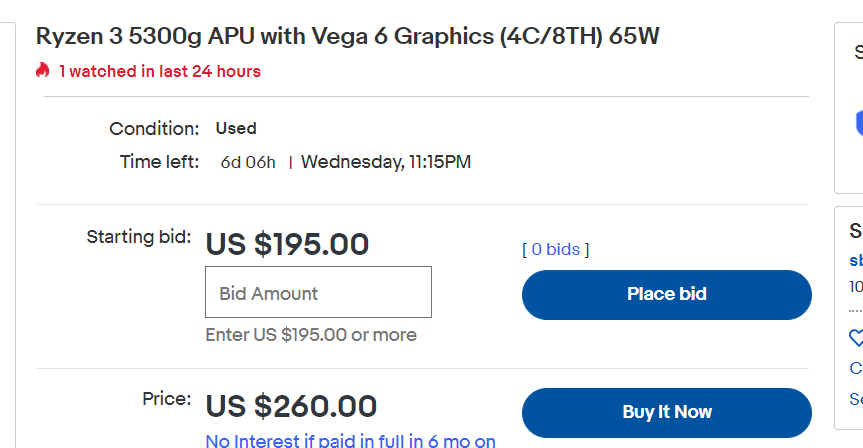Click the red flame icon beside watched notice
This screenshot has height=448, width=863.
pyautogui.click(x=42, y=71)
